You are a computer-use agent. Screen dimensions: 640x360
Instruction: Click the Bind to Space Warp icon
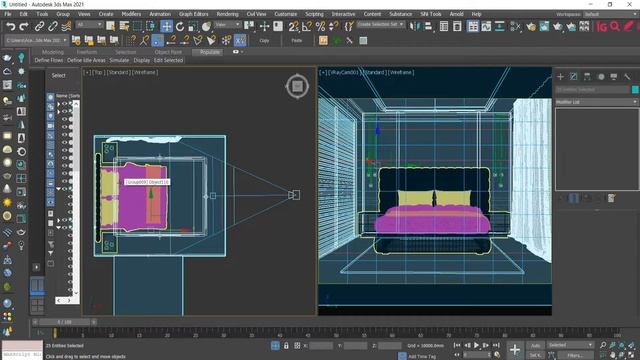pos(66,27)
